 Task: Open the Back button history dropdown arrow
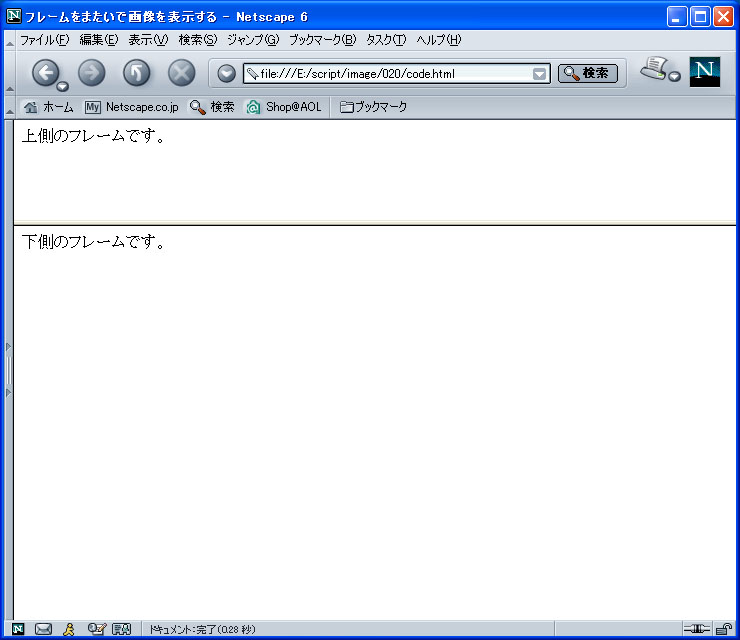coord(62,86)
